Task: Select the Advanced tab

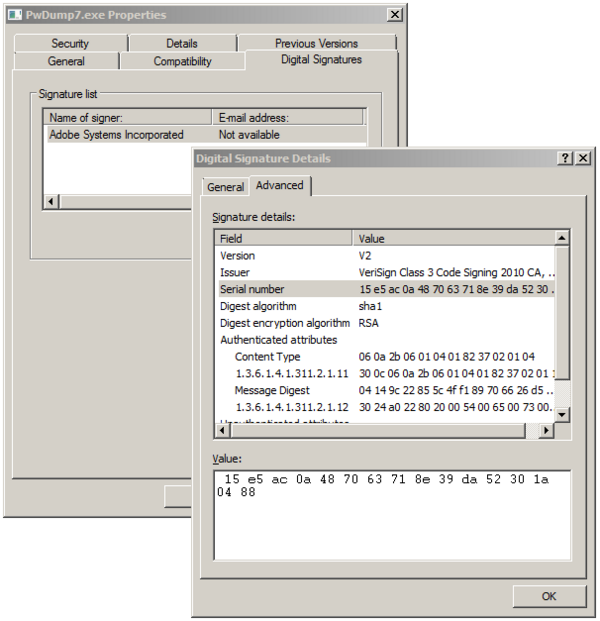Action: coord(280,186)
